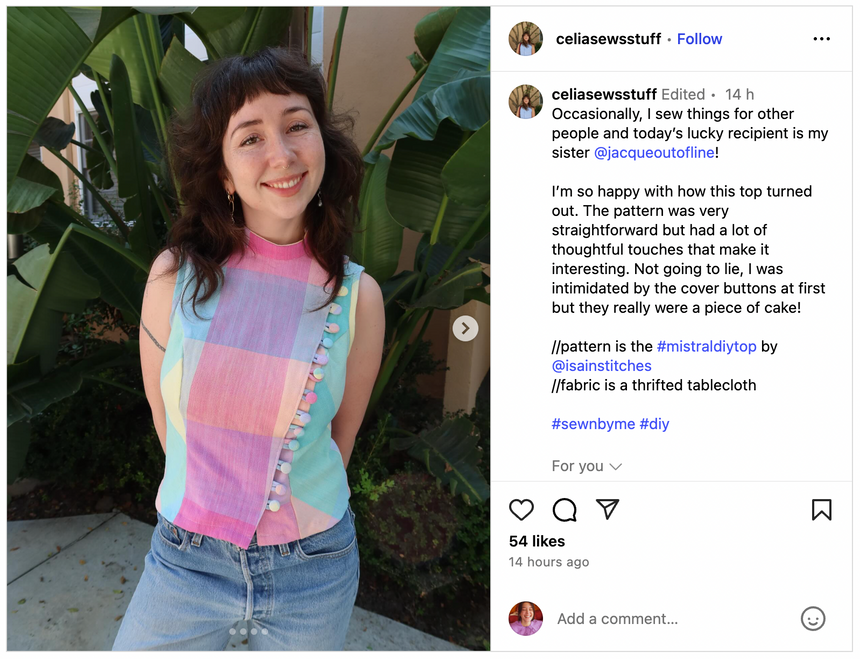Open caption author's profile avatar
This screenshot has height=659, width=860.
tap(525, 101)
